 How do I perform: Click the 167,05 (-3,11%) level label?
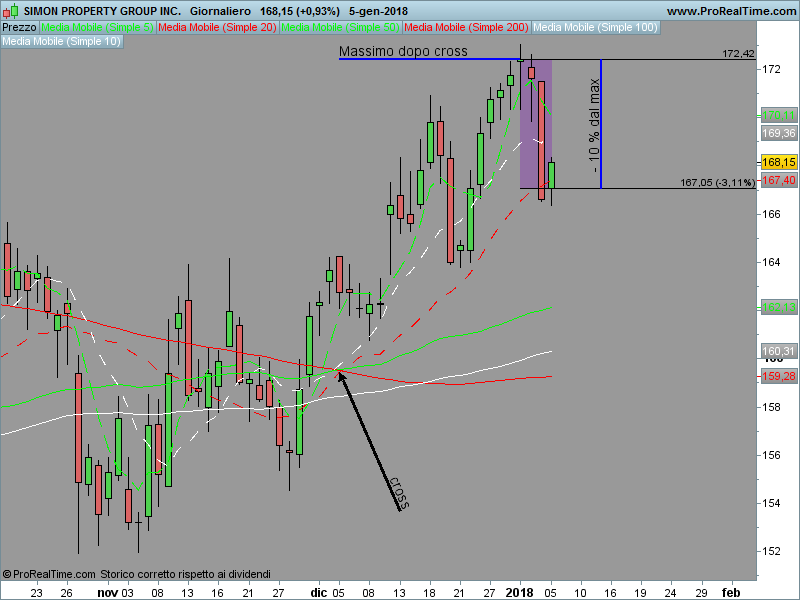pos(717,182)
